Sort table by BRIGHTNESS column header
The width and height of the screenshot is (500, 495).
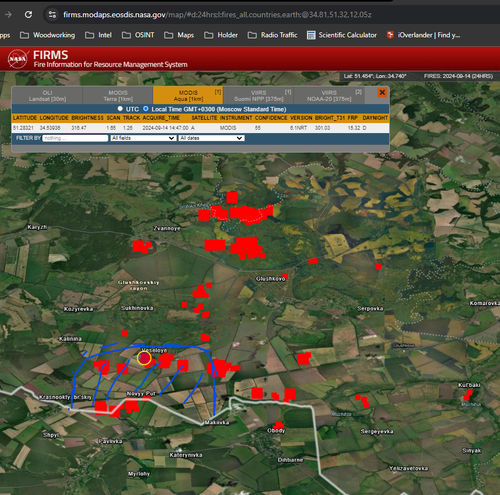87,118
